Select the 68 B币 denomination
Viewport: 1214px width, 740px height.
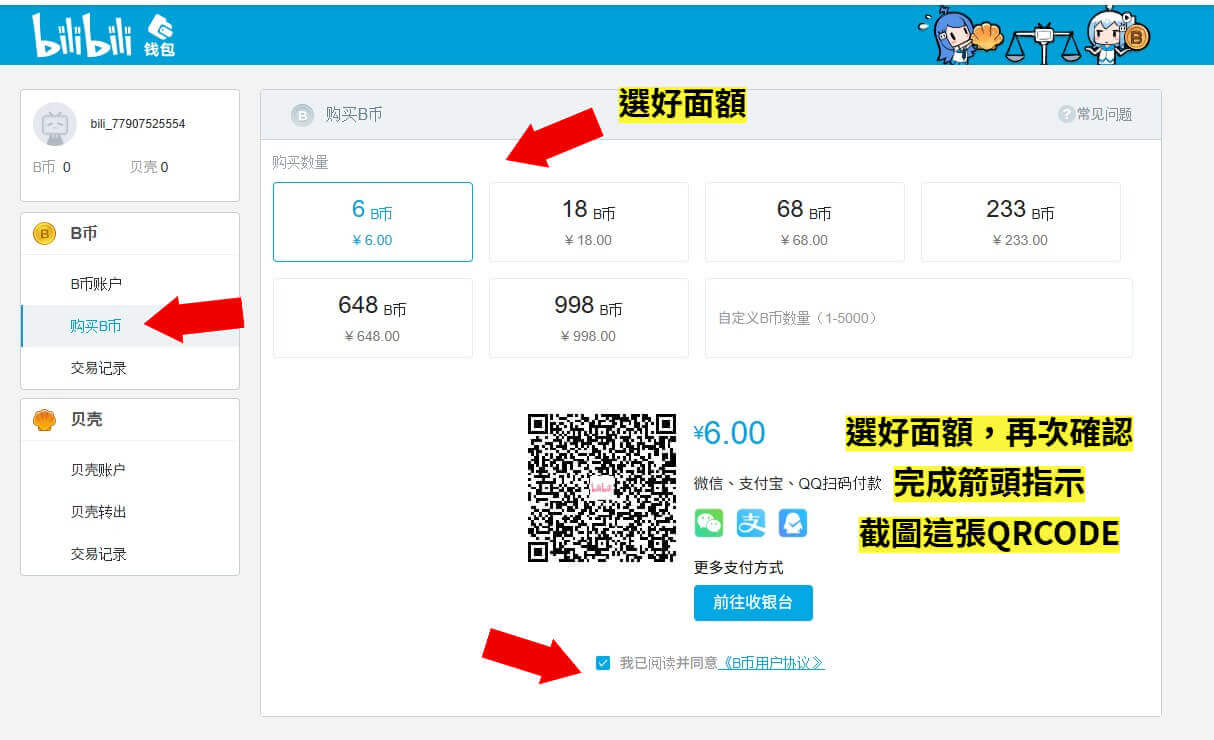(804, 221)
